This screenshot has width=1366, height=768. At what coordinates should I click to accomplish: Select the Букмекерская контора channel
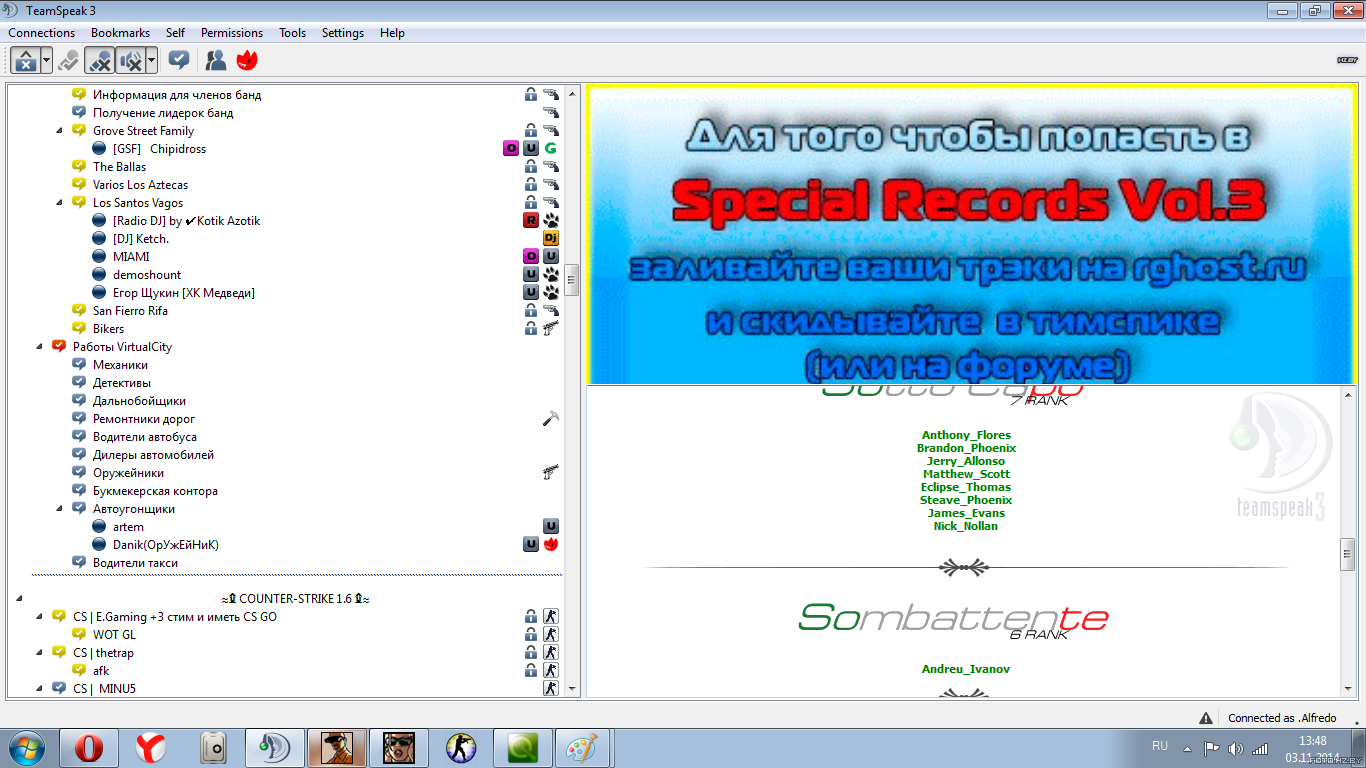click(x=155, y=491)
